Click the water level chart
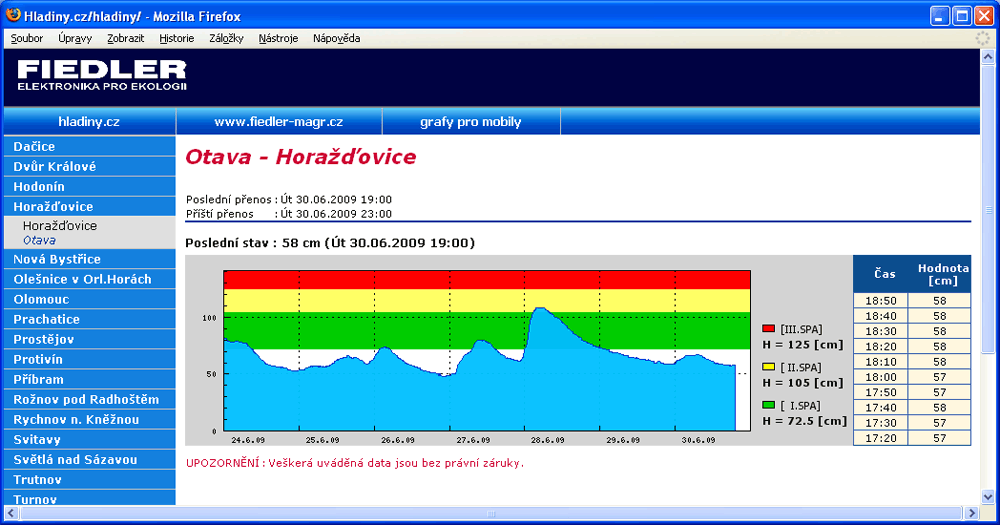Screen dimensions: 1000x525 (487, 350)
